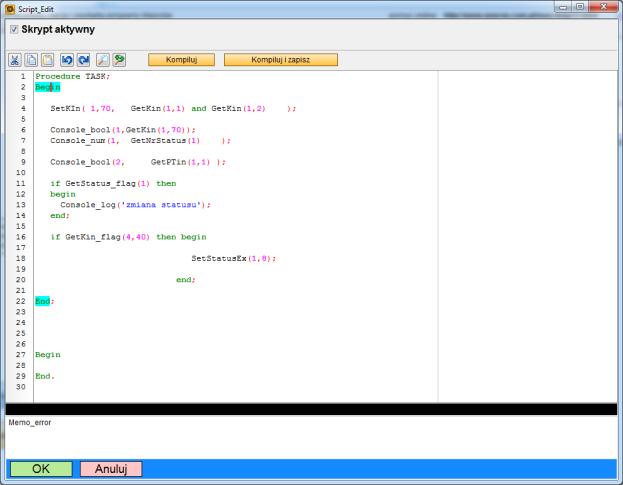Click Console_num on line 7
The height and width of the screenshot is (485, 623).
point(77,141)
